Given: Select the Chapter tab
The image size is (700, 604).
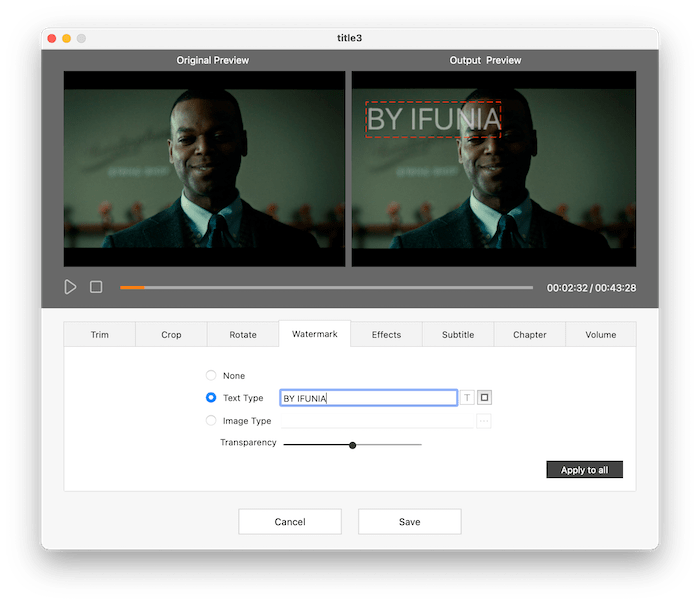Looking at the screenshot, I should (x=530, y=335).
